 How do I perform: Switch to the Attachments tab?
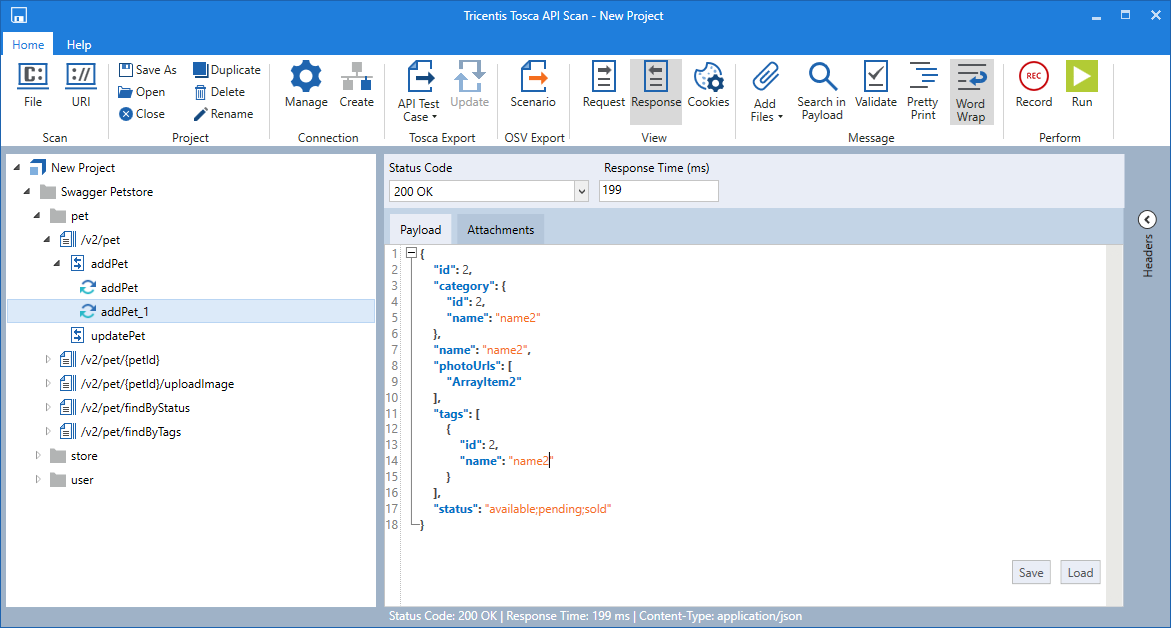pyautogui.click(x=500, y=230)
